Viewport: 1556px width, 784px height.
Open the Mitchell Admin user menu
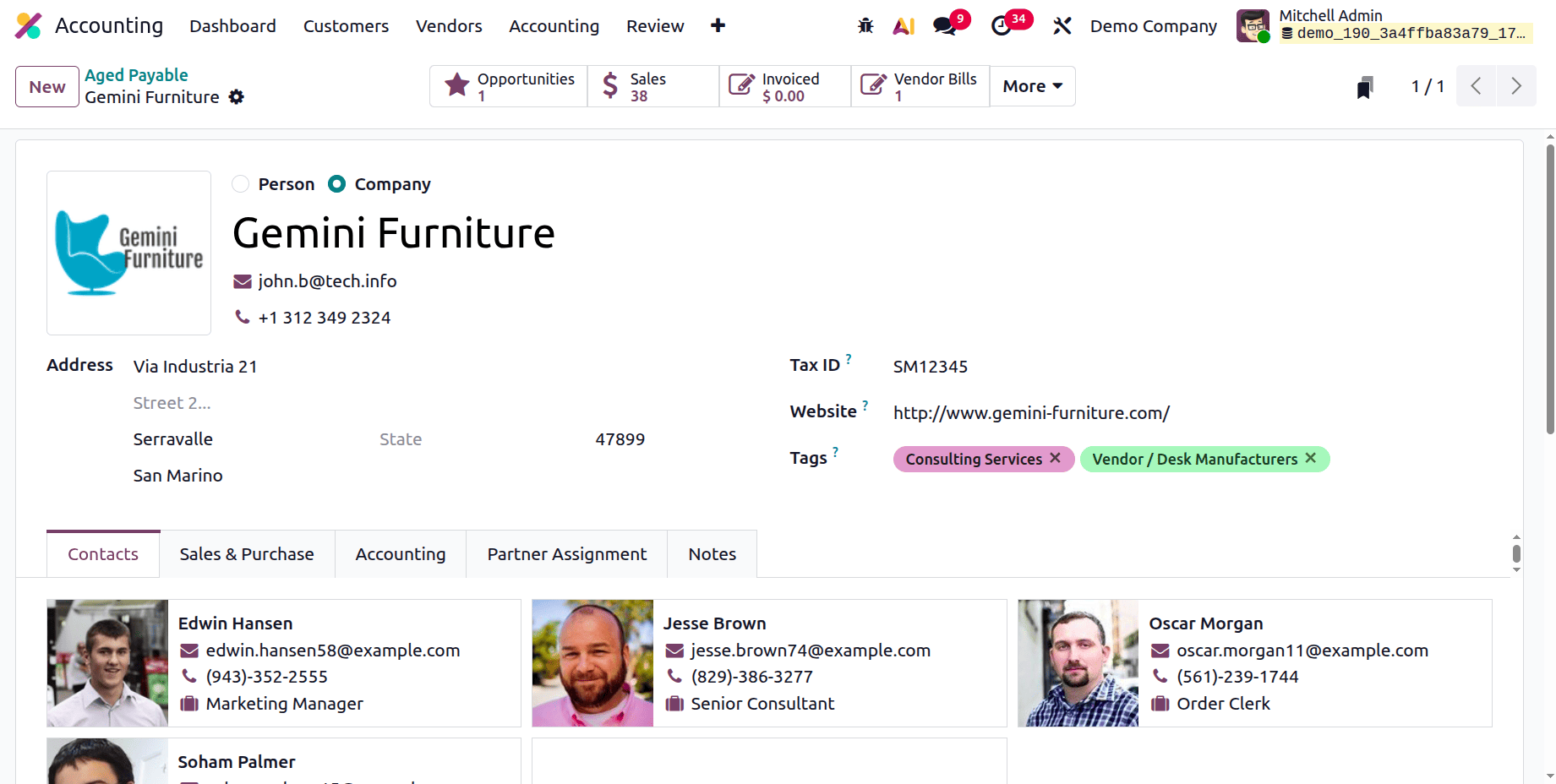tap(1384, 25)
